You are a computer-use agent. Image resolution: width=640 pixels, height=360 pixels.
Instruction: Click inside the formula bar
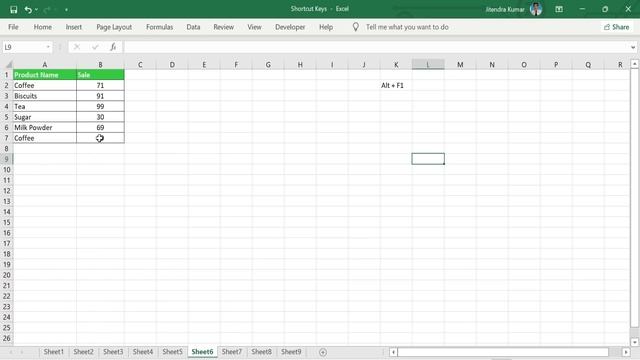(x=376, y=47)
